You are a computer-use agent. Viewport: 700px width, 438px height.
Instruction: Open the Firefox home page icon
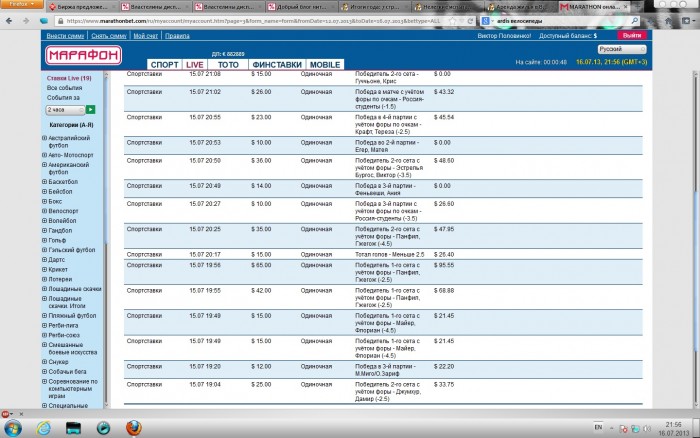click(668, 21)
